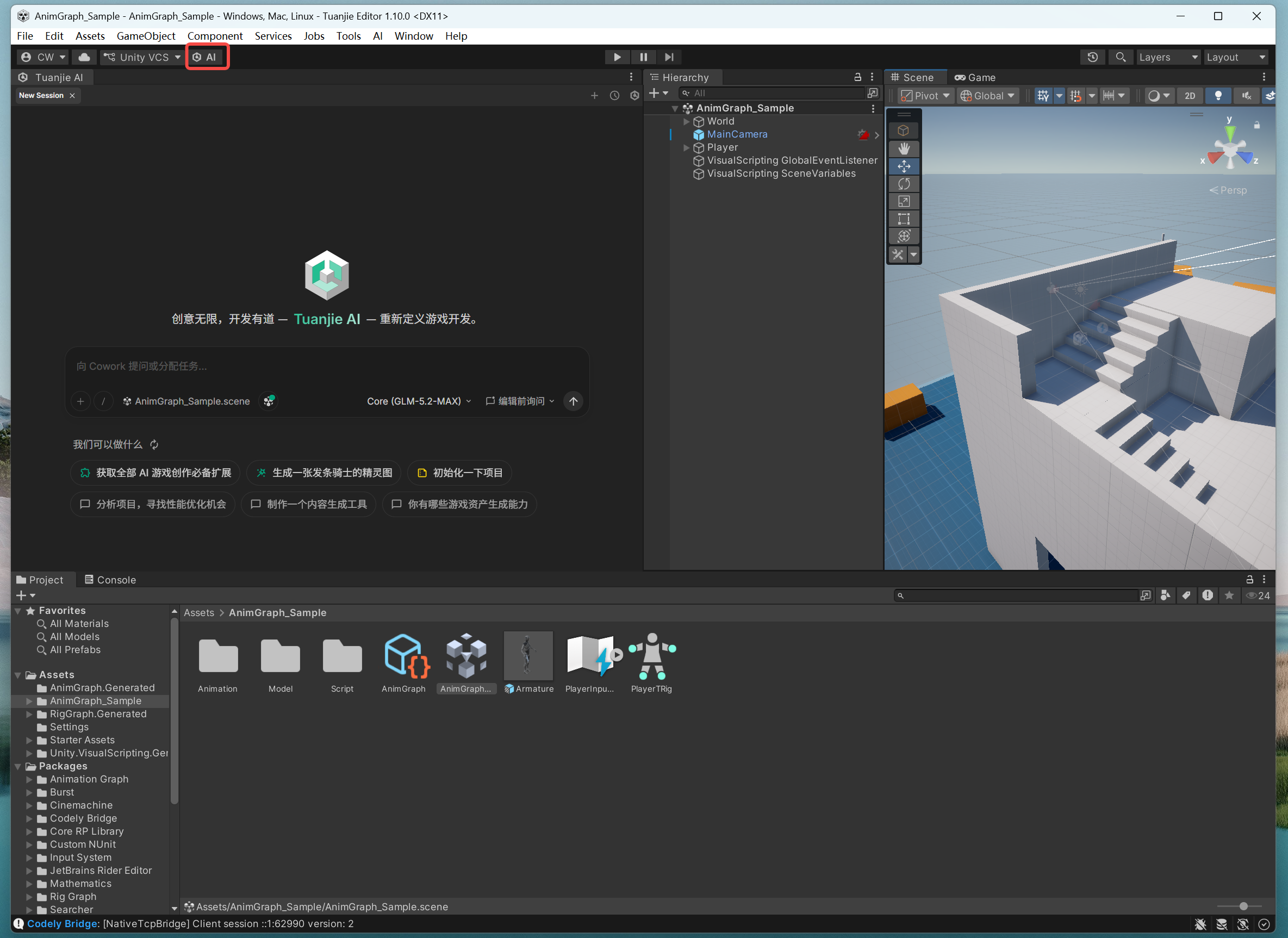This screenshot has width=1288, height=938.
Task: Expand the World object in Hierarchy
Action: click(686, 121)
